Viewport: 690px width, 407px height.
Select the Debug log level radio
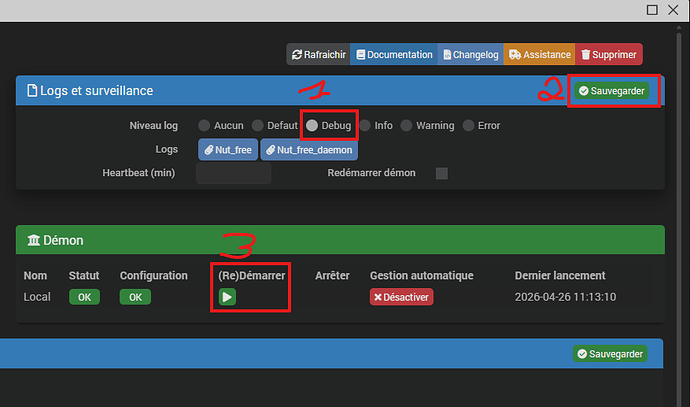312,125
